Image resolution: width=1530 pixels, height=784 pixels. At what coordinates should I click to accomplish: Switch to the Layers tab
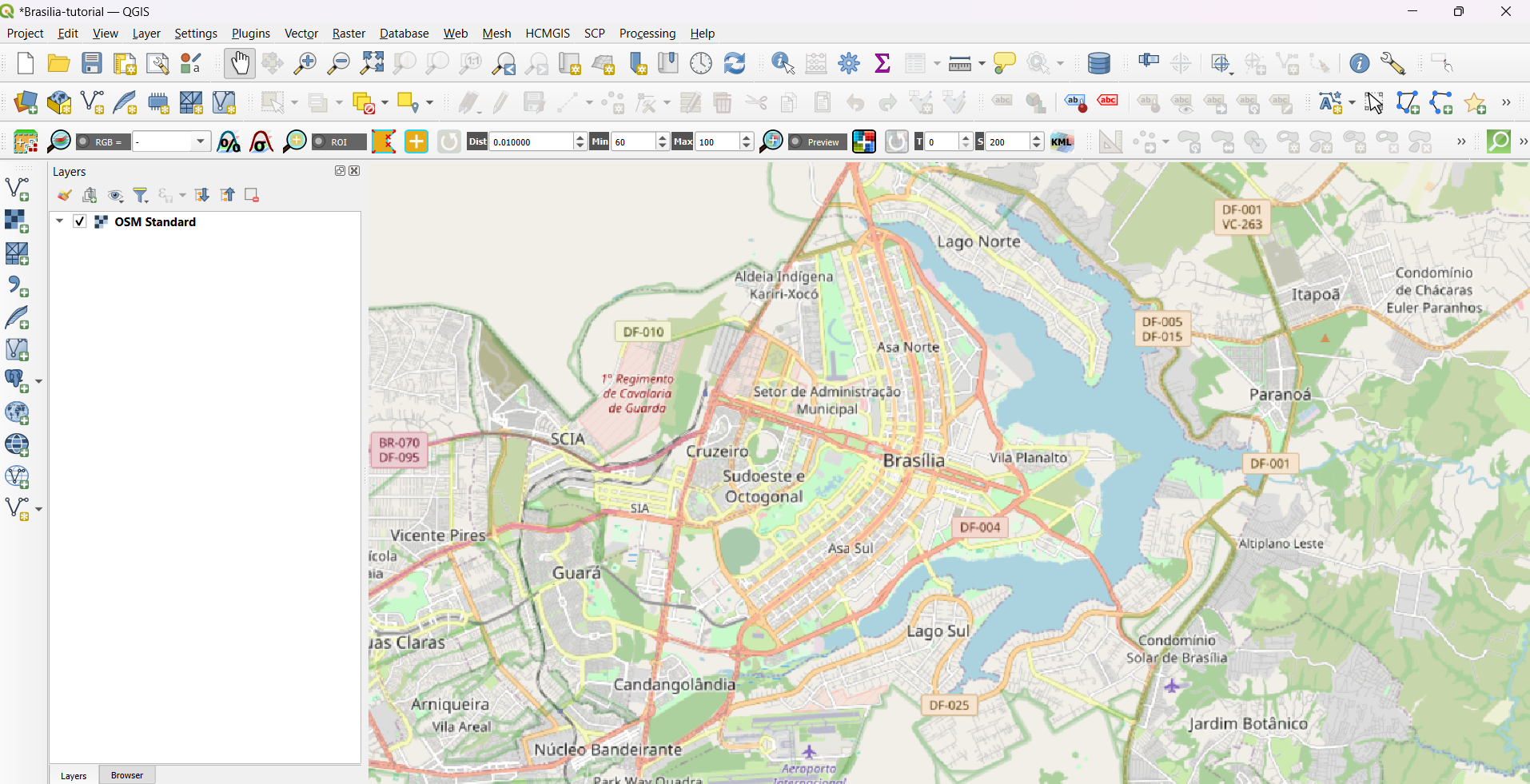click(74, 775)
